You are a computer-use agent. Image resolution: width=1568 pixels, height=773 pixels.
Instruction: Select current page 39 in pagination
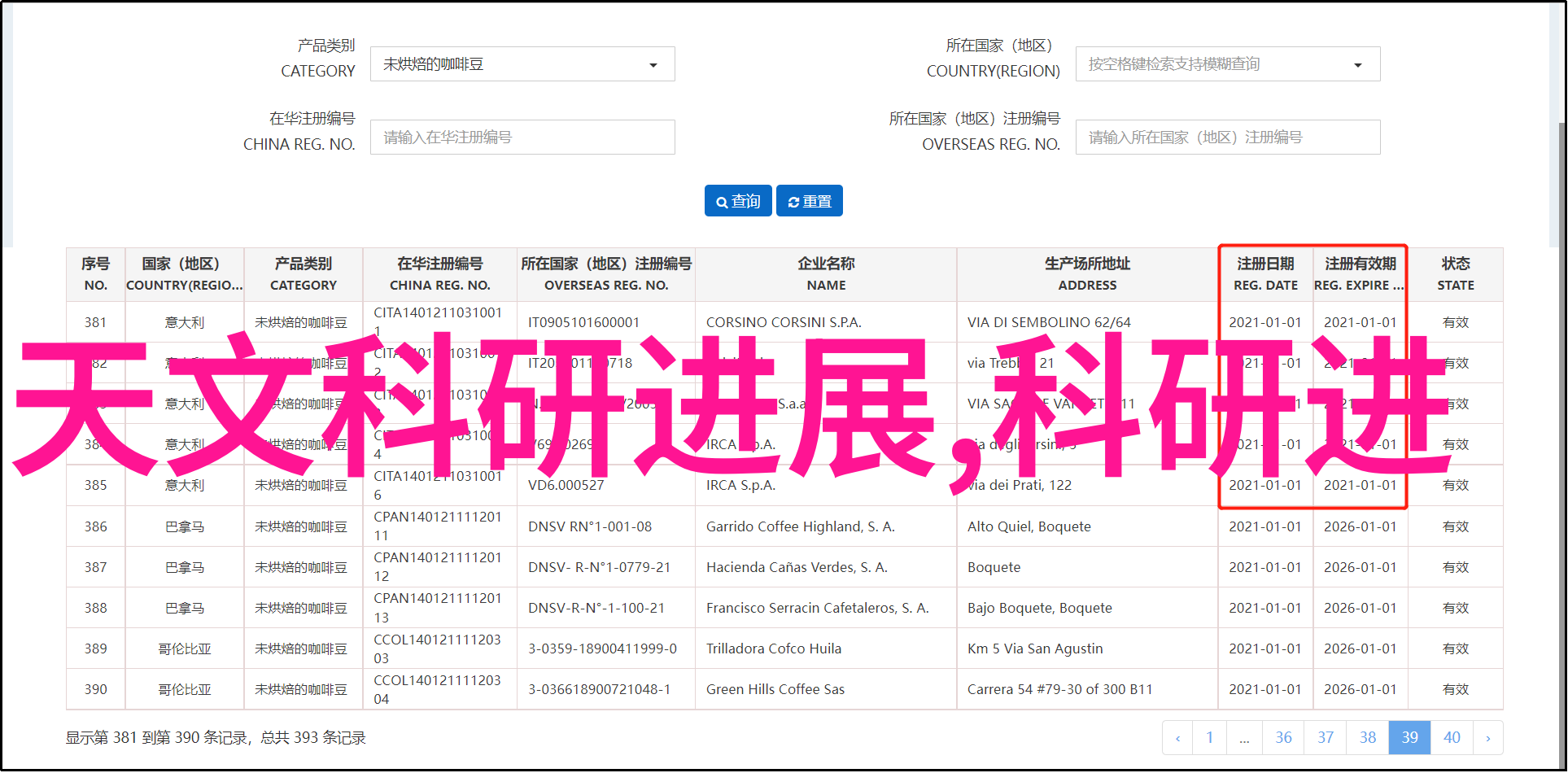point(1410,738)
